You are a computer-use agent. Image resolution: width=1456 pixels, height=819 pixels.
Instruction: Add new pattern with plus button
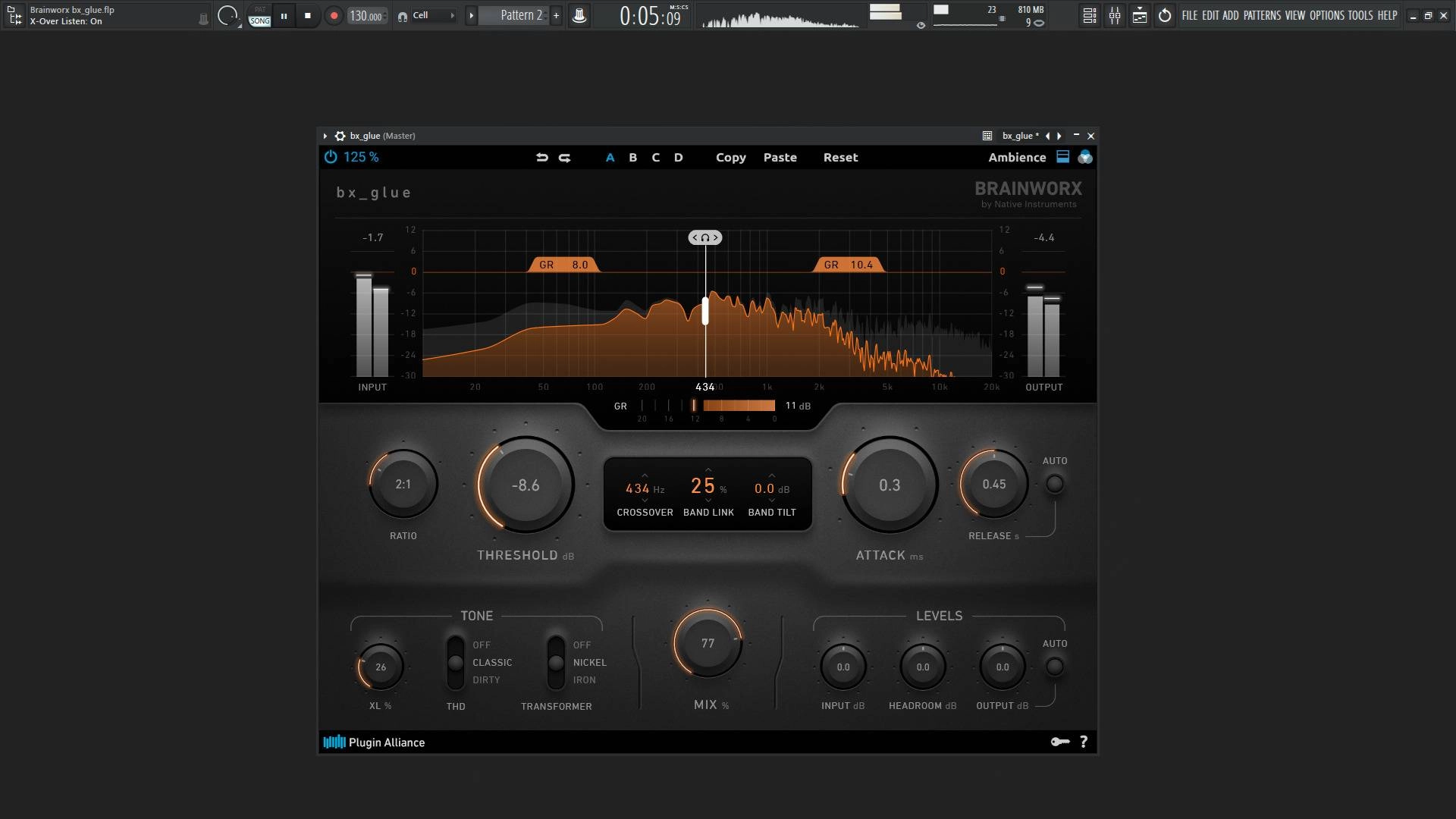pos(556,15)
